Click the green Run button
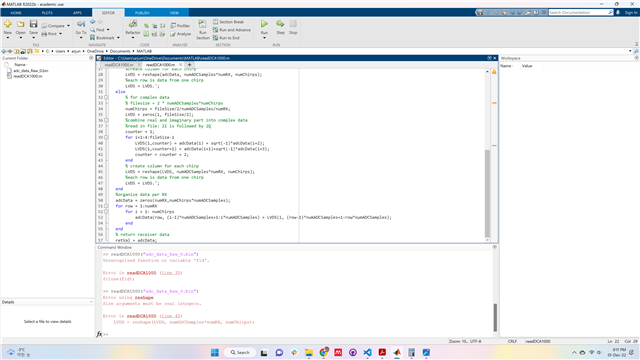The height and width of the screenshot is (360, 640). coord(264,24)
